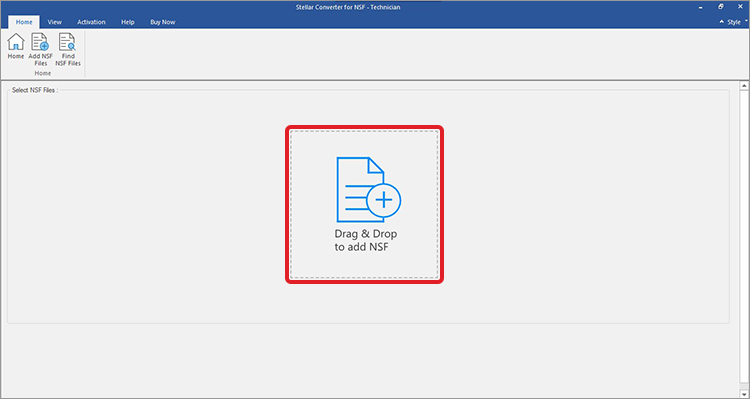The width and height of the screenshot is (750, 399).
Task: Open the Buy Now tab
Action: [x=163, y=22]
